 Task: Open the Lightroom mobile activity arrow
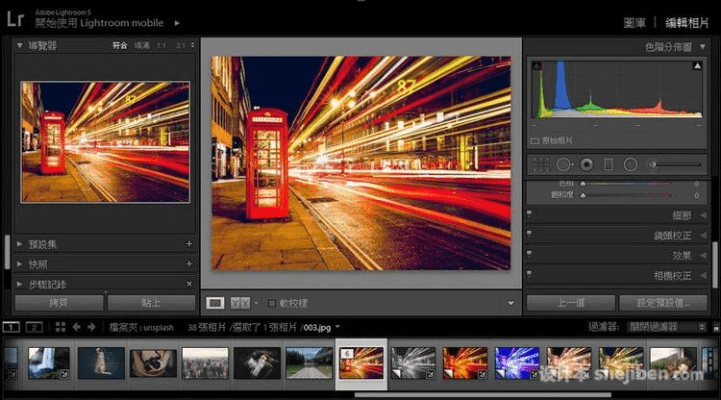pos(177,23)
